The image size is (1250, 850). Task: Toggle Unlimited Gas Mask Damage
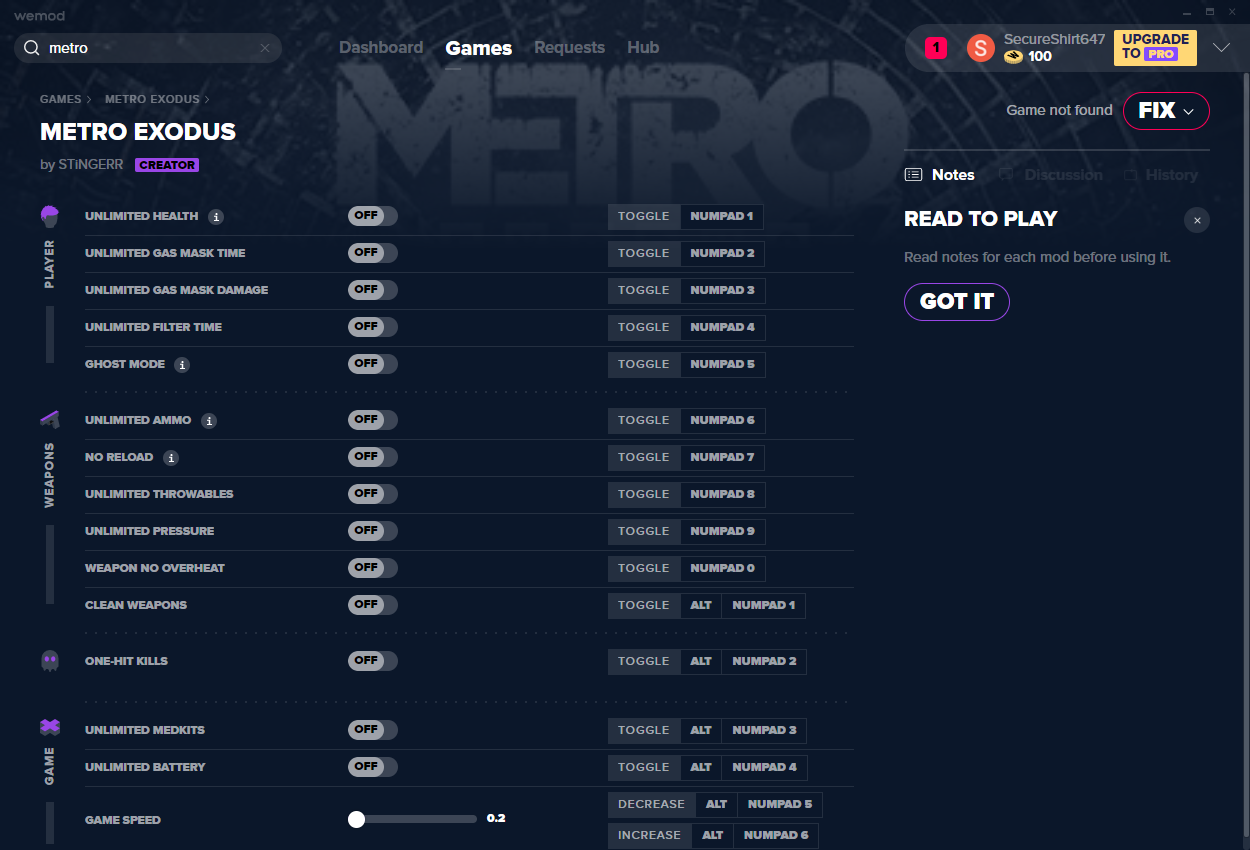click(x=373, y=290)
